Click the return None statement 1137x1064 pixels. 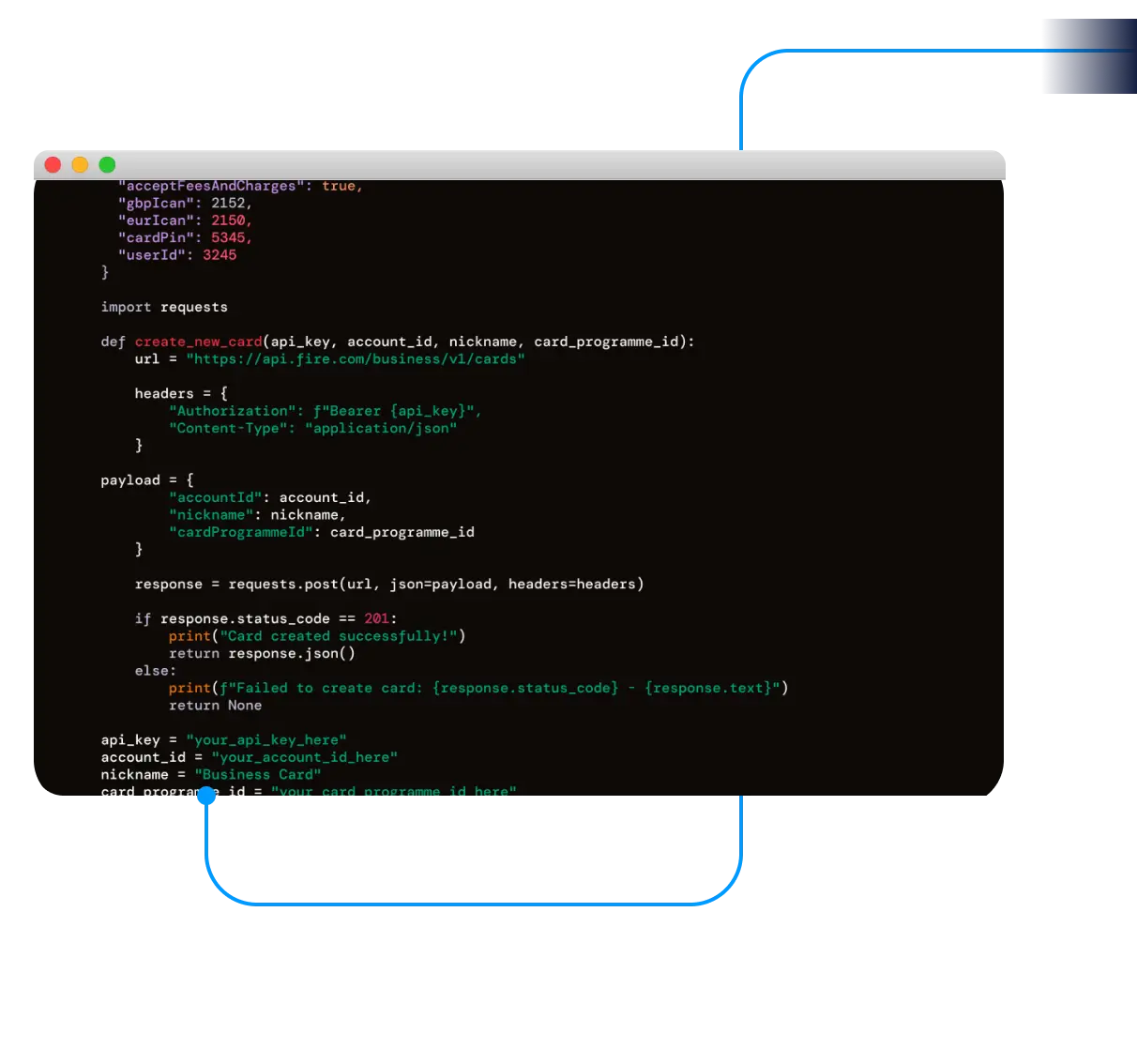click(215, 706)
